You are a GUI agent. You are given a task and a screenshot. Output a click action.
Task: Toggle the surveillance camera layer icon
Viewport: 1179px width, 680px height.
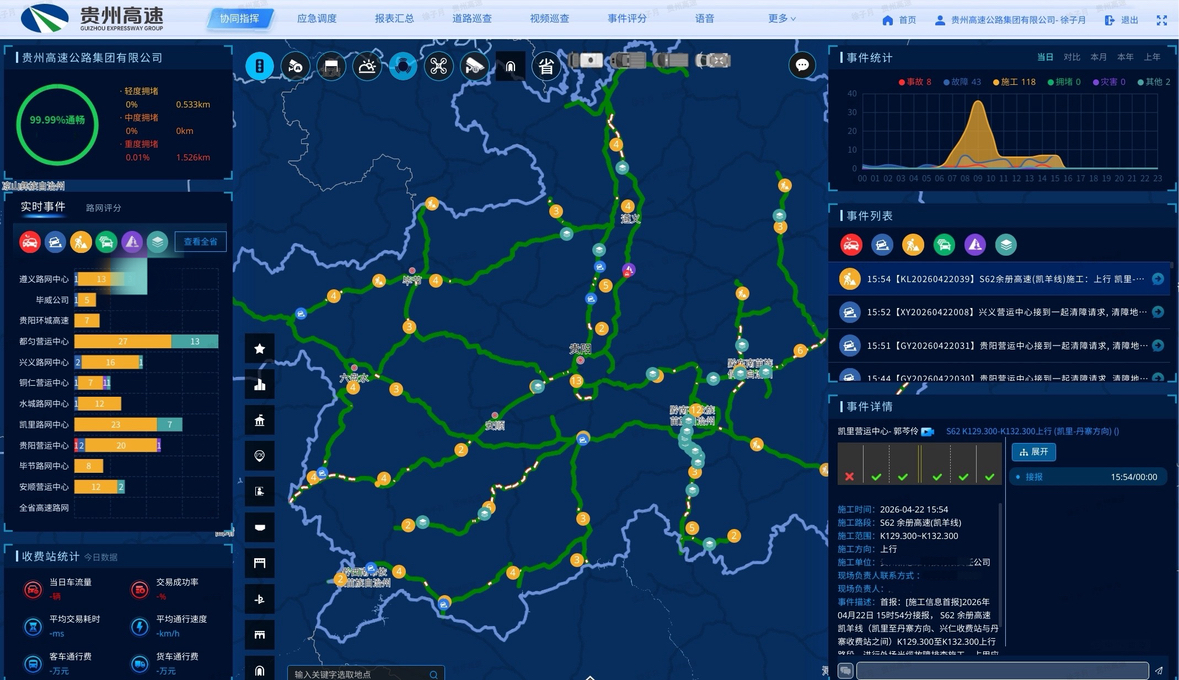tap(474, 66)
